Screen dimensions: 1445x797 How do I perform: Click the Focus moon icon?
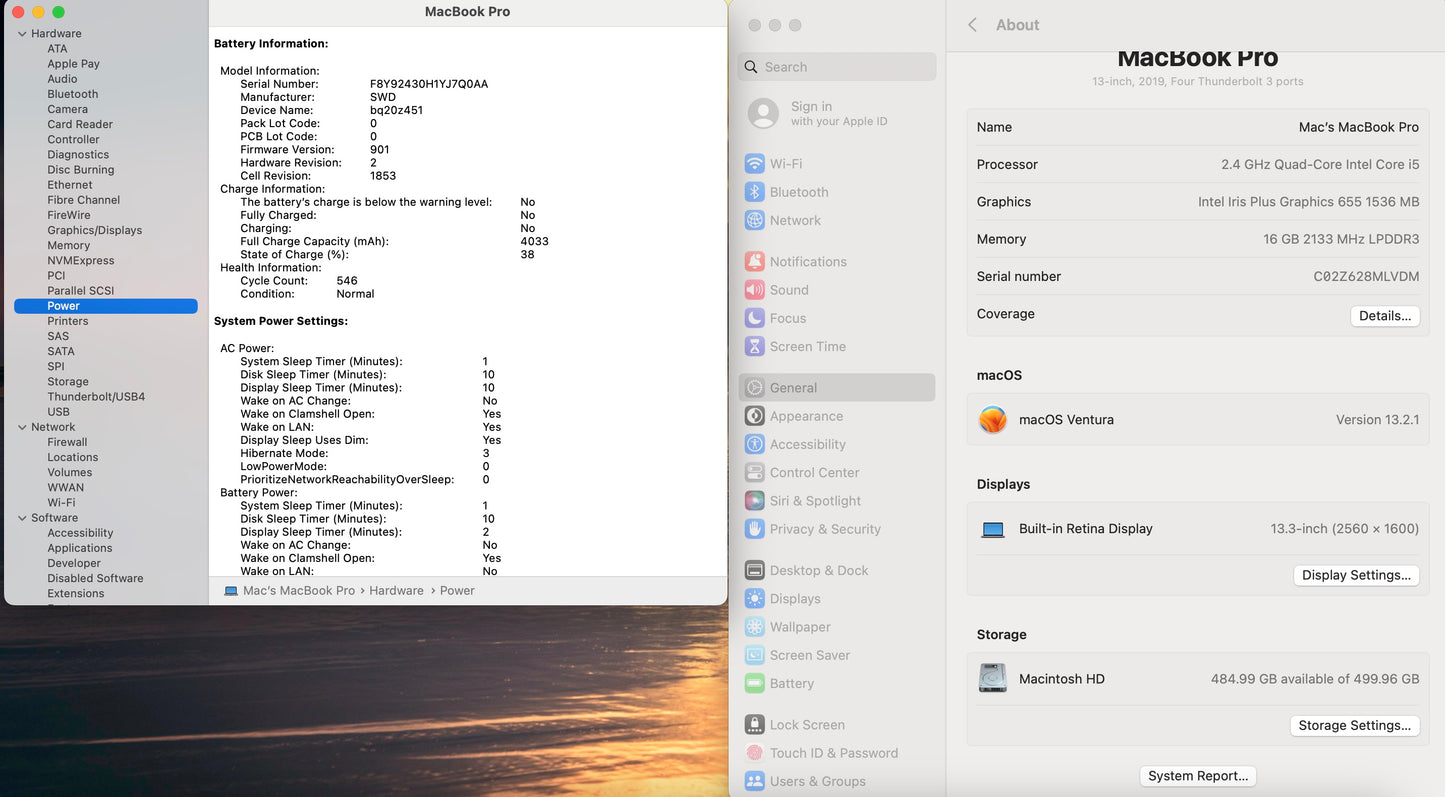[755, 318]
